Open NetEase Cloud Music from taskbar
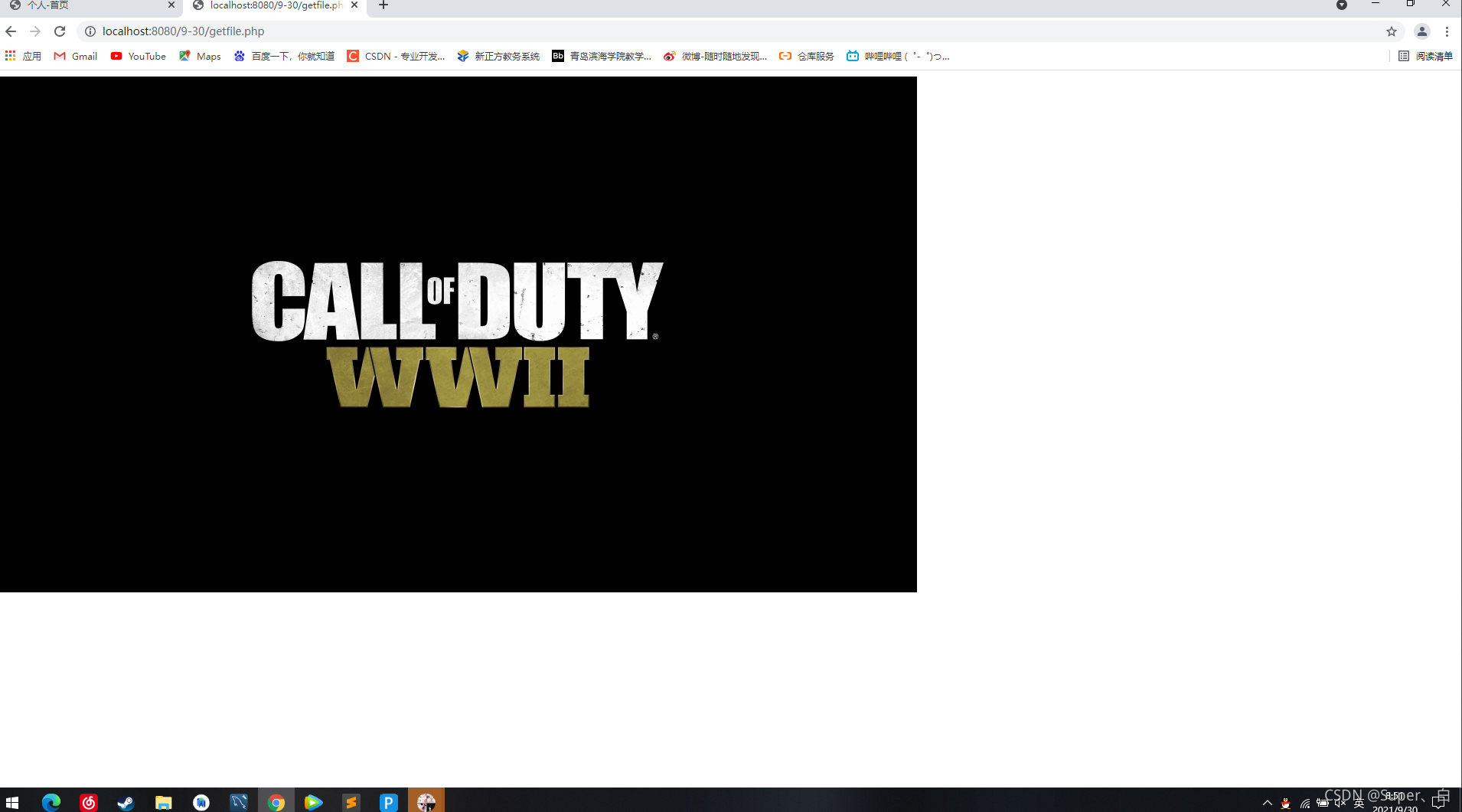Image resolution: width=1462 pixels, height=812 pixels. [x=89, y=801]
